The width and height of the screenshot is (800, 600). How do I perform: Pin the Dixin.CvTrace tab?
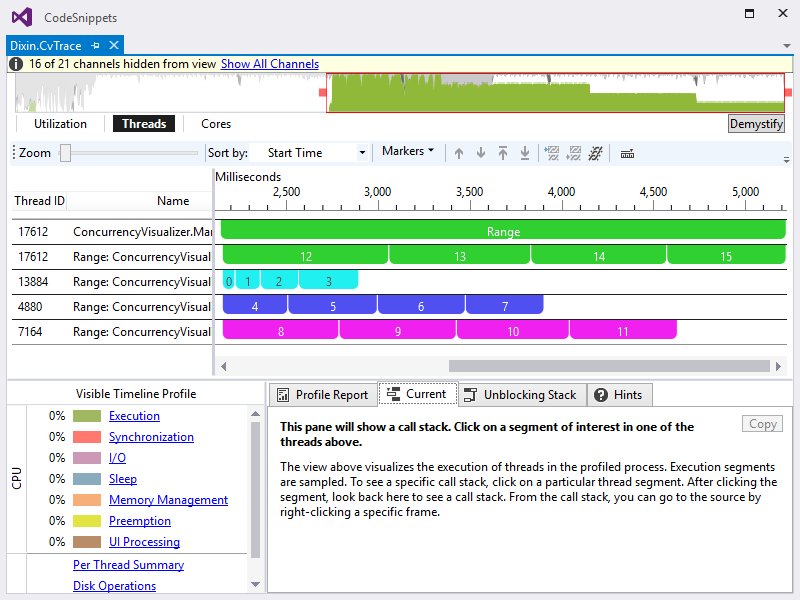(x=95, y=45)
